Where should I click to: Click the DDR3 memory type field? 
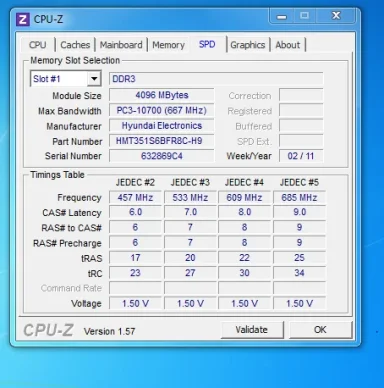[216, 79]
